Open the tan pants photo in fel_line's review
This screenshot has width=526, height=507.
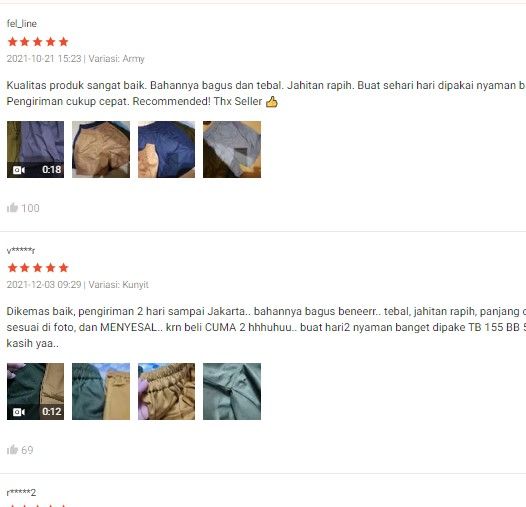[x=101, y=149]
